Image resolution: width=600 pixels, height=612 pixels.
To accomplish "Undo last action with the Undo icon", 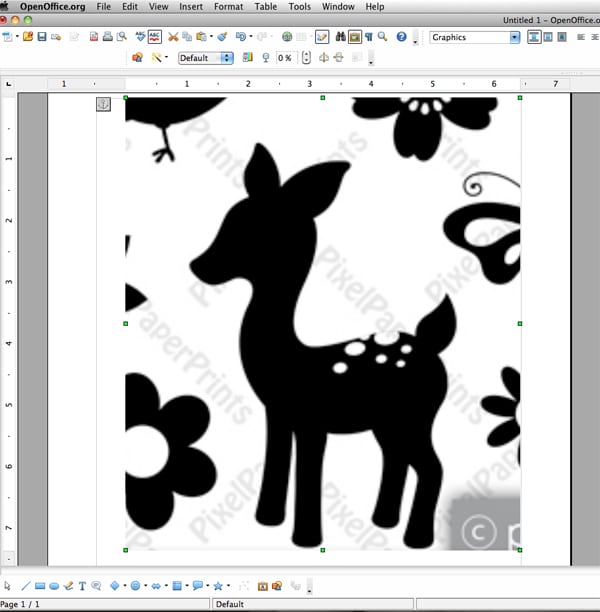I will pyautogui.click(x=240, y=37).
